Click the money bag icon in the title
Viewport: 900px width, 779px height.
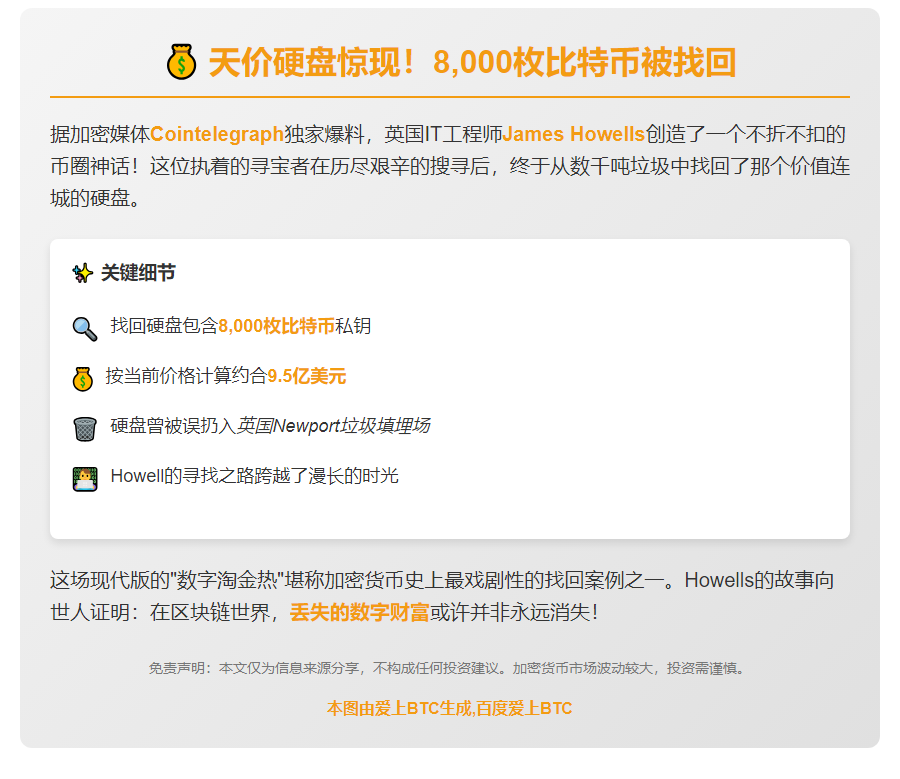click(181, 63)
